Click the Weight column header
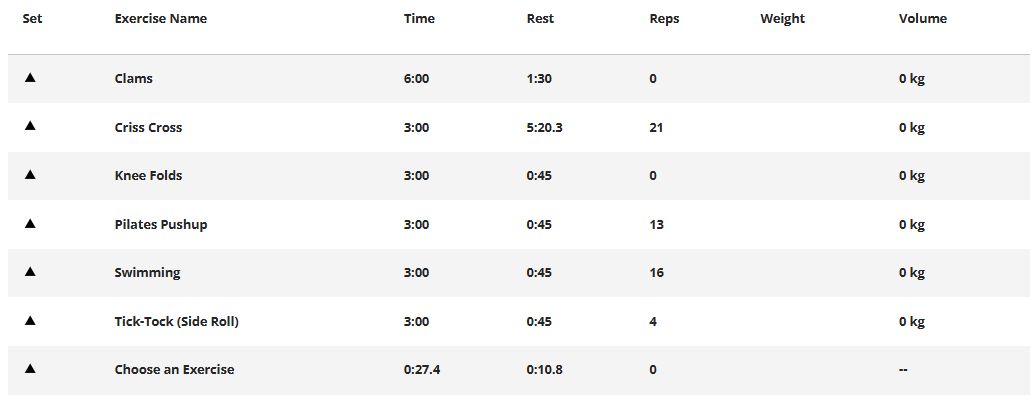1036x413 pixels. (x=782, y=19)
